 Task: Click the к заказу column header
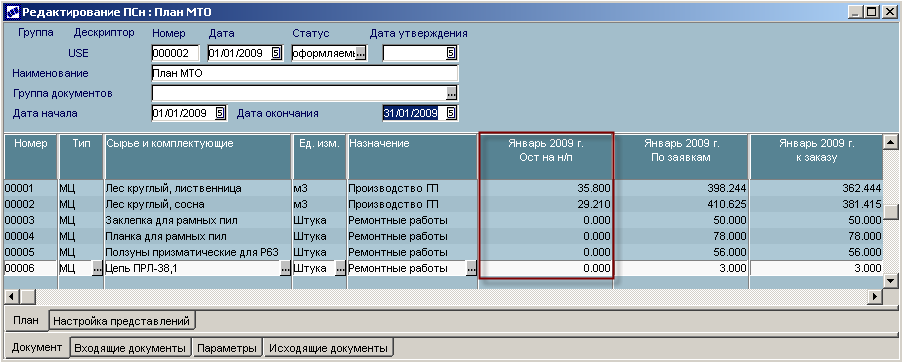click(x=816, y=157)
